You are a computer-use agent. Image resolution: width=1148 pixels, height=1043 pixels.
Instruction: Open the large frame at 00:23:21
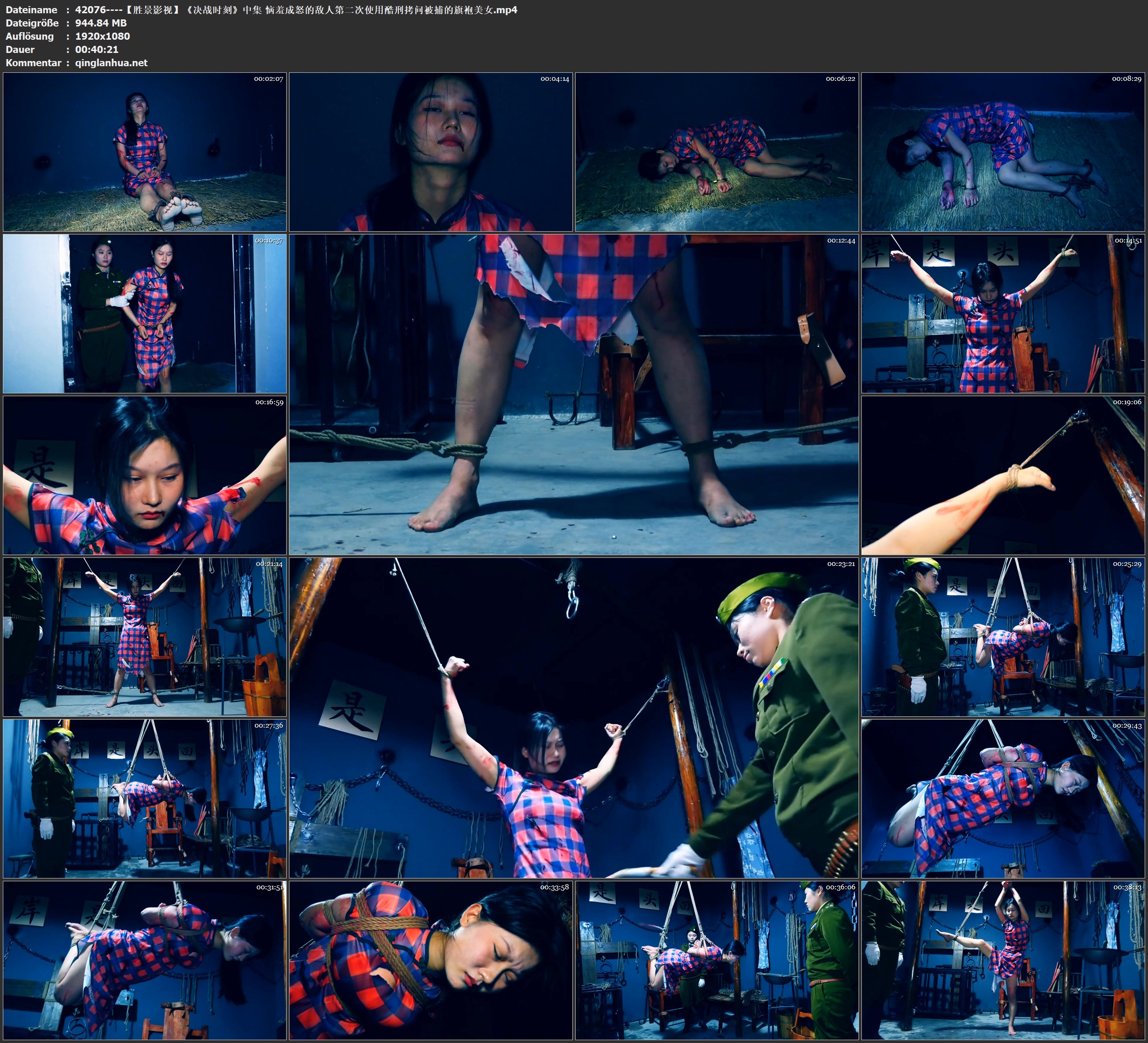(x=573, y=717)
